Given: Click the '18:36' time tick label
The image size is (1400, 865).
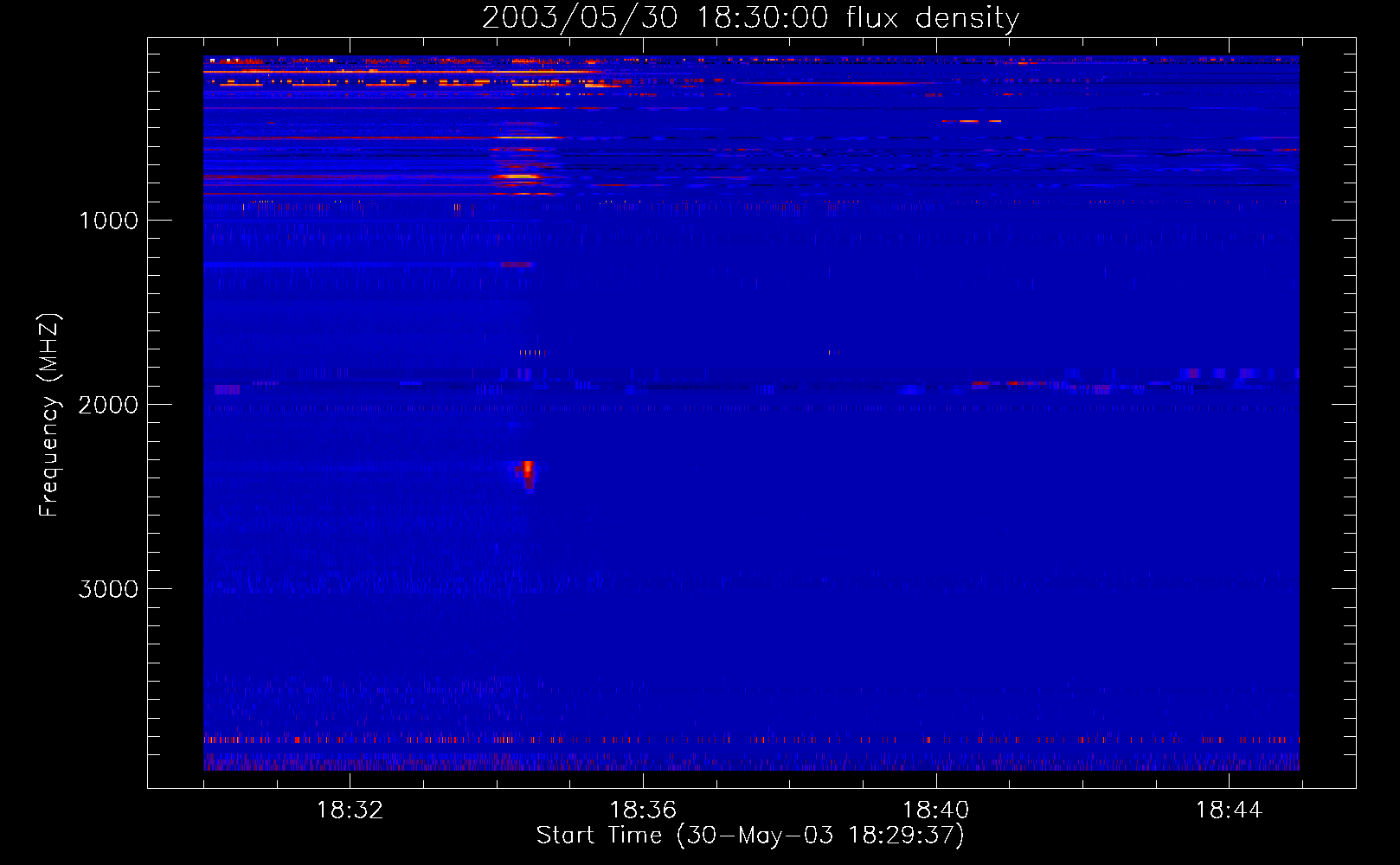Looking at the screenshot, I should pos(643,811).
